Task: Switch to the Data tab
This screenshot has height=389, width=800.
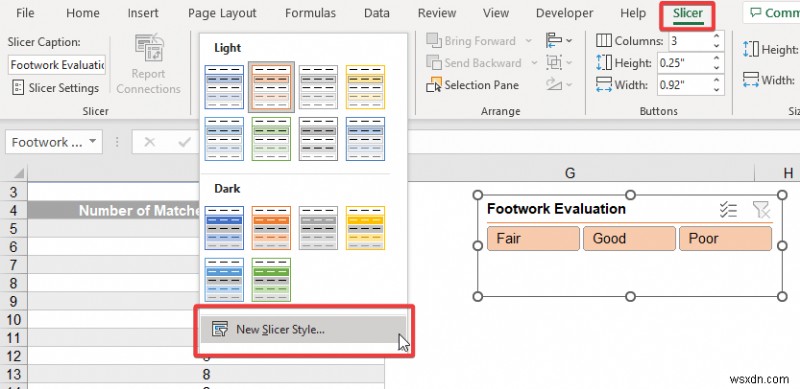Action: click(x=377, y=13)
